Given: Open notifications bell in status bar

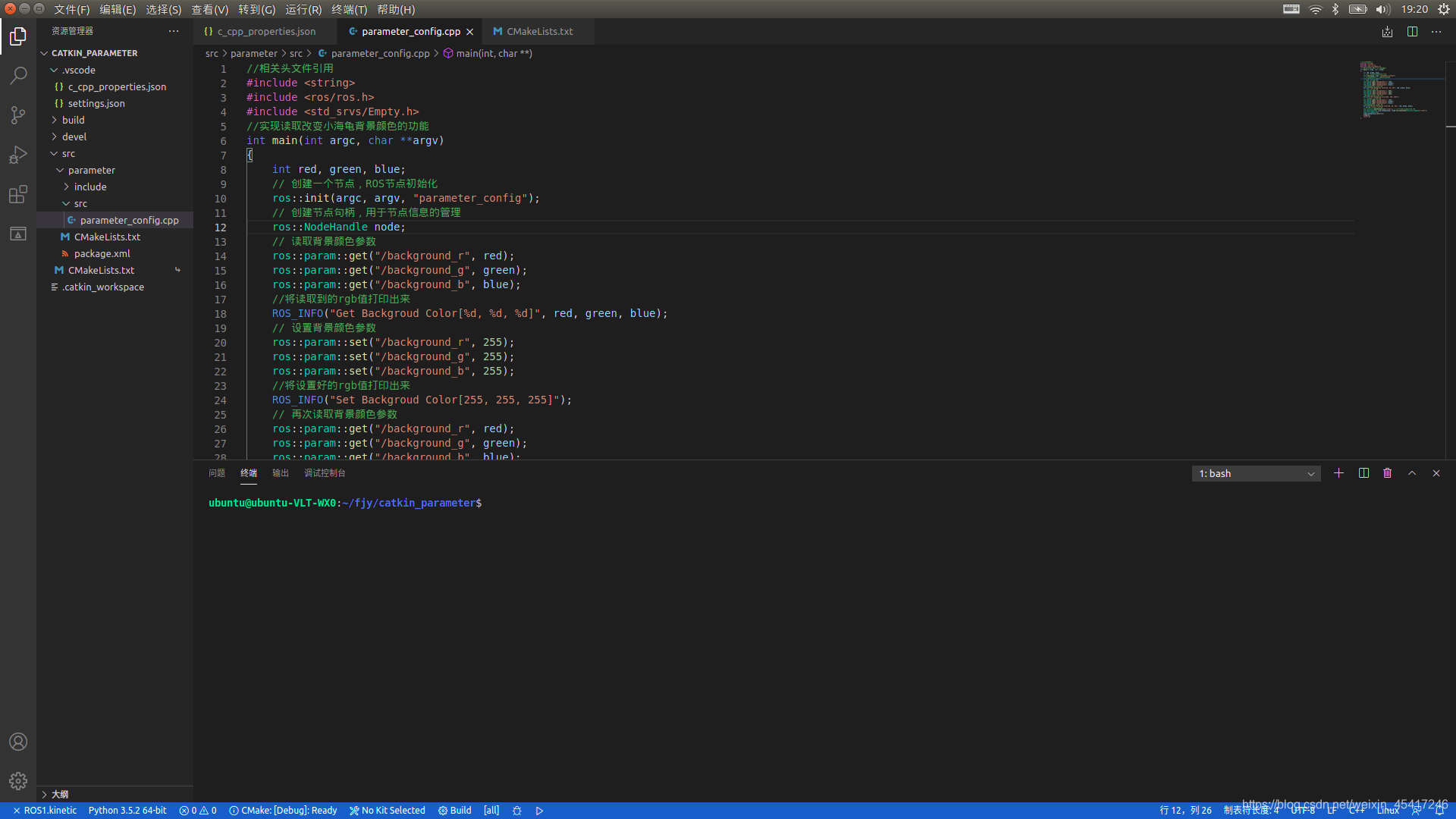Looking at the screenshot, I should (1440, 811).
